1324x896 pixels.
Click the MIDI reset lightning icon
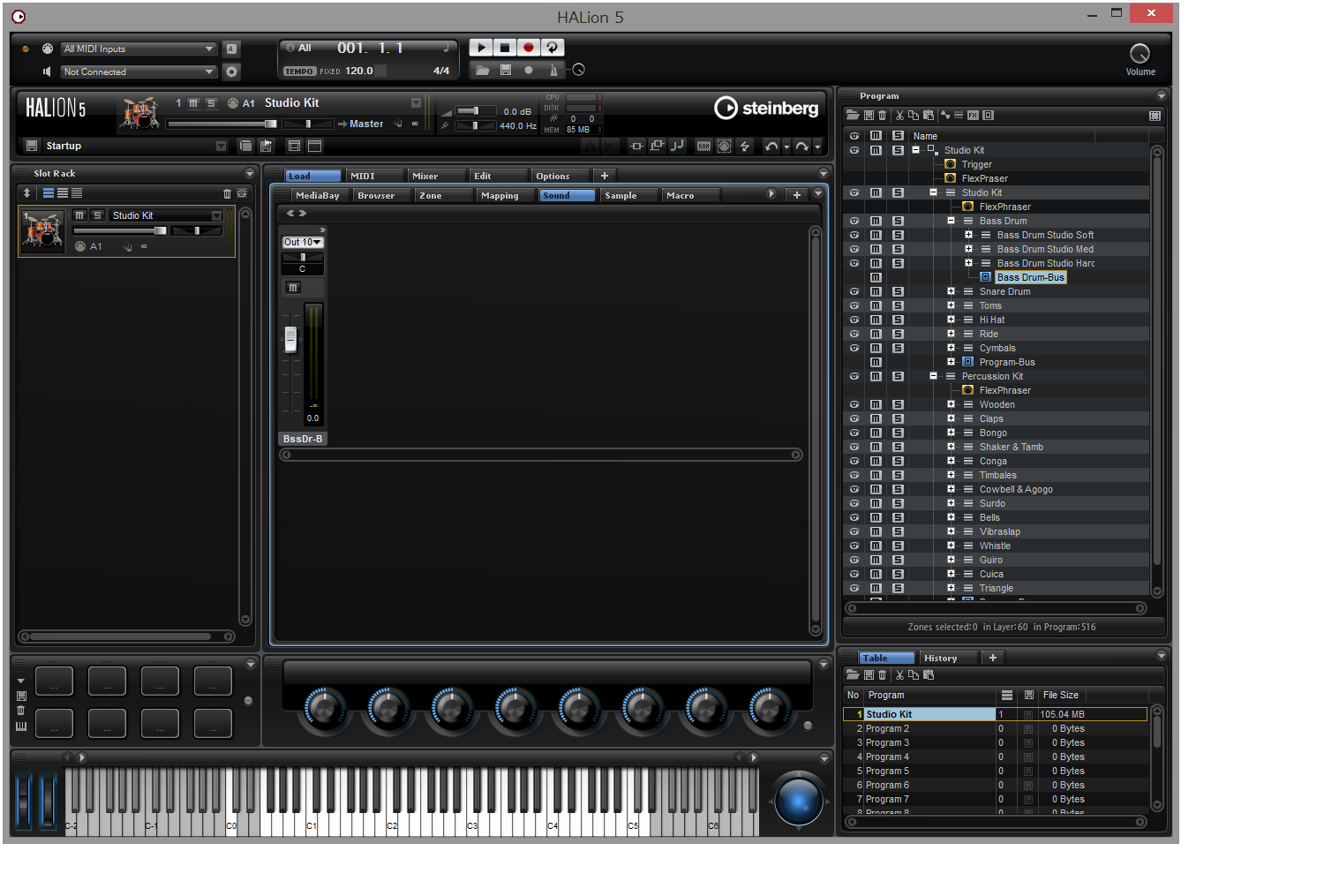coord(744,147)
